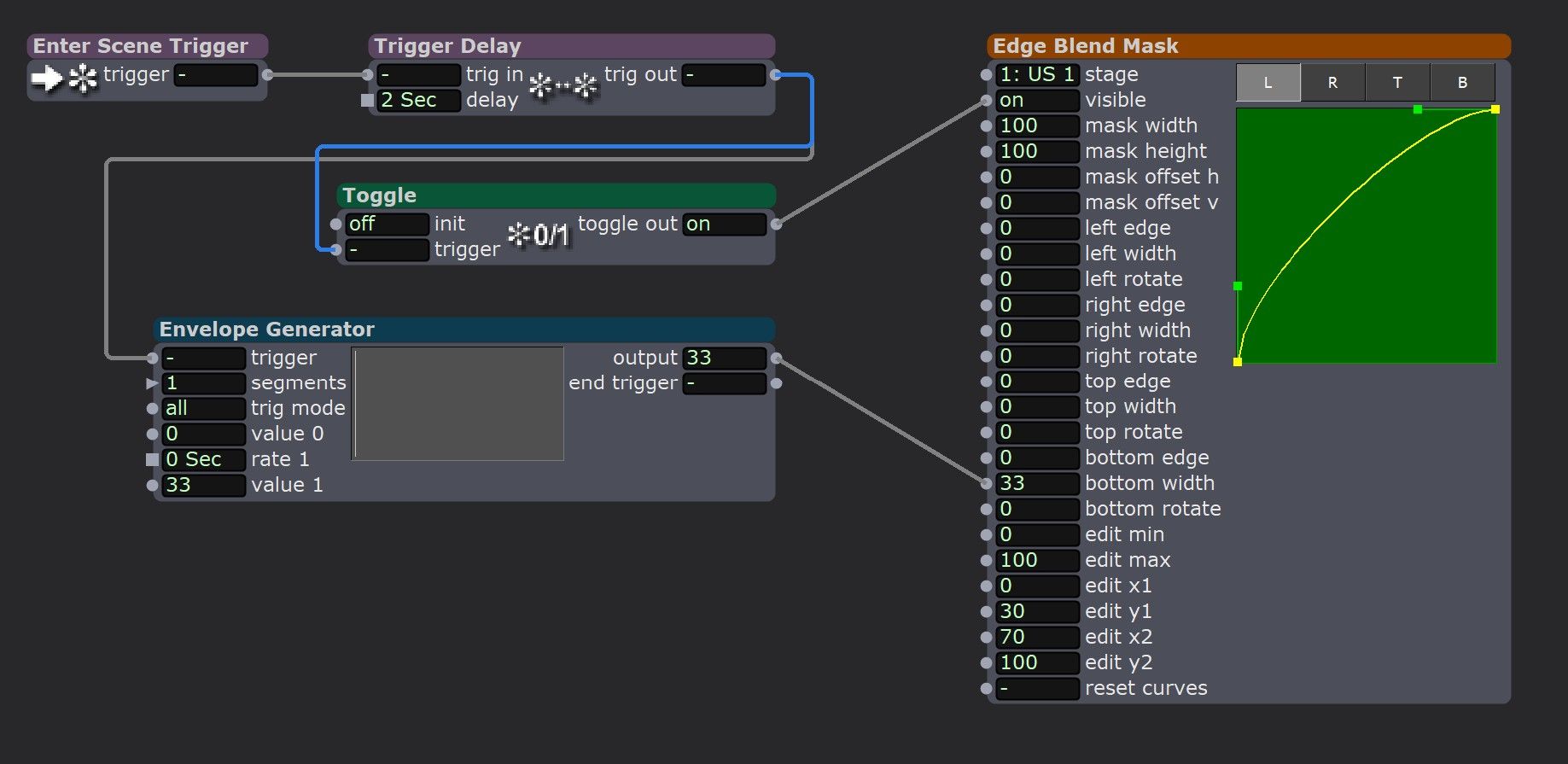Viewport: 1568px width, 764px height.
Task: Toggle the Edge Blend Mask visible field
Action: tap(1036, 101)
